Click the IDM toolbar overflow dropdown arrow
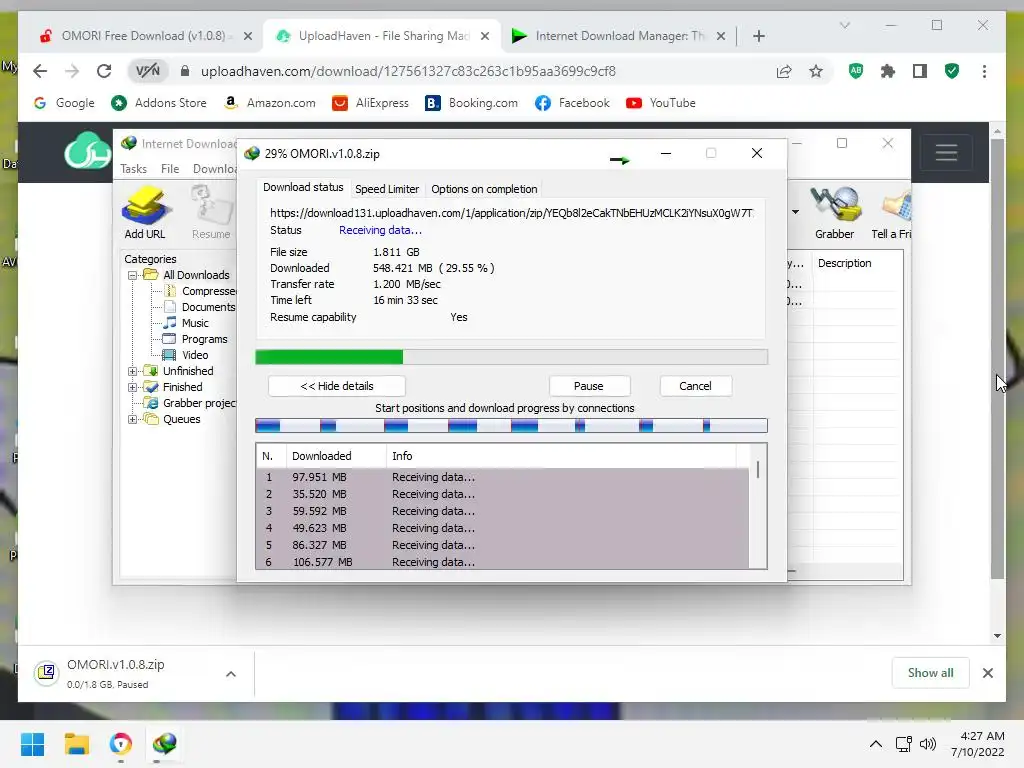This screenshot has height=768, width=1024. 795,212
